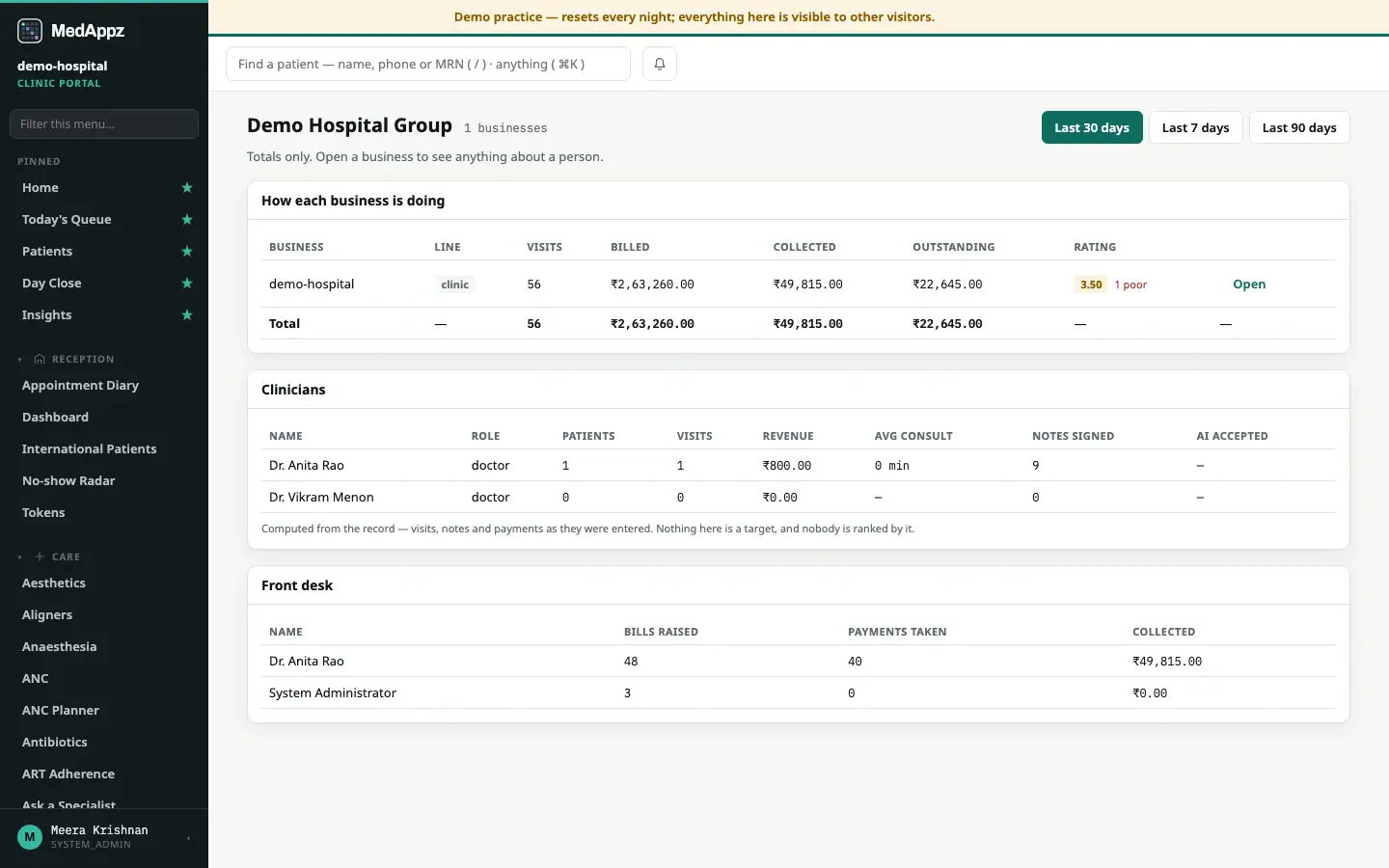Screen dimensions: 1389x868
Task: Collapse the Care section arrow
Action: point(20,557)
